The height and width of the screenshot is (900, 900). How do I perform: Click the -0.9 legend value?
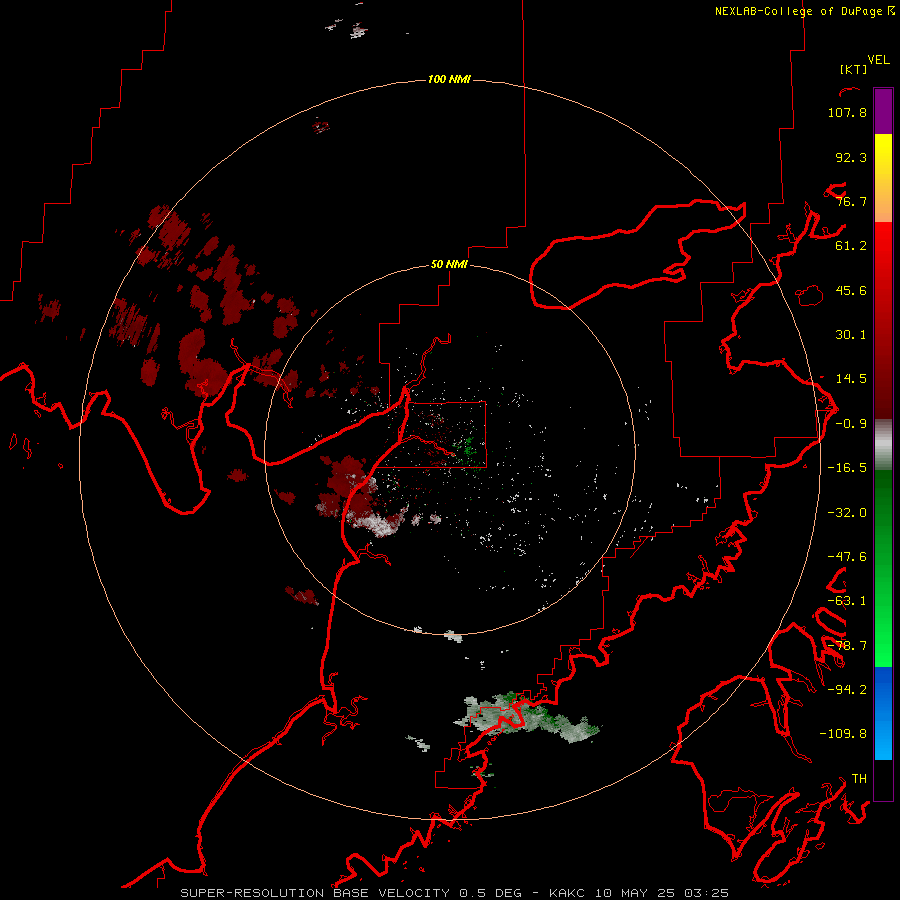click(x=851, y=424)
